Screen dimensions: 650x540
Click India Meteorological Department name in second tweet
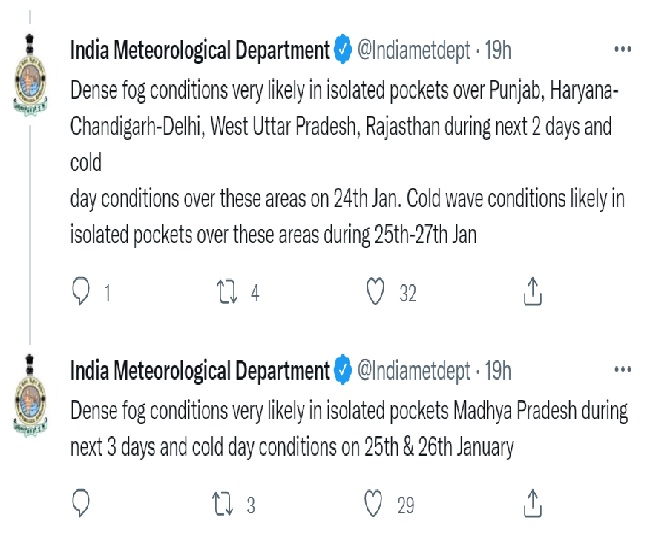(200, 372)
